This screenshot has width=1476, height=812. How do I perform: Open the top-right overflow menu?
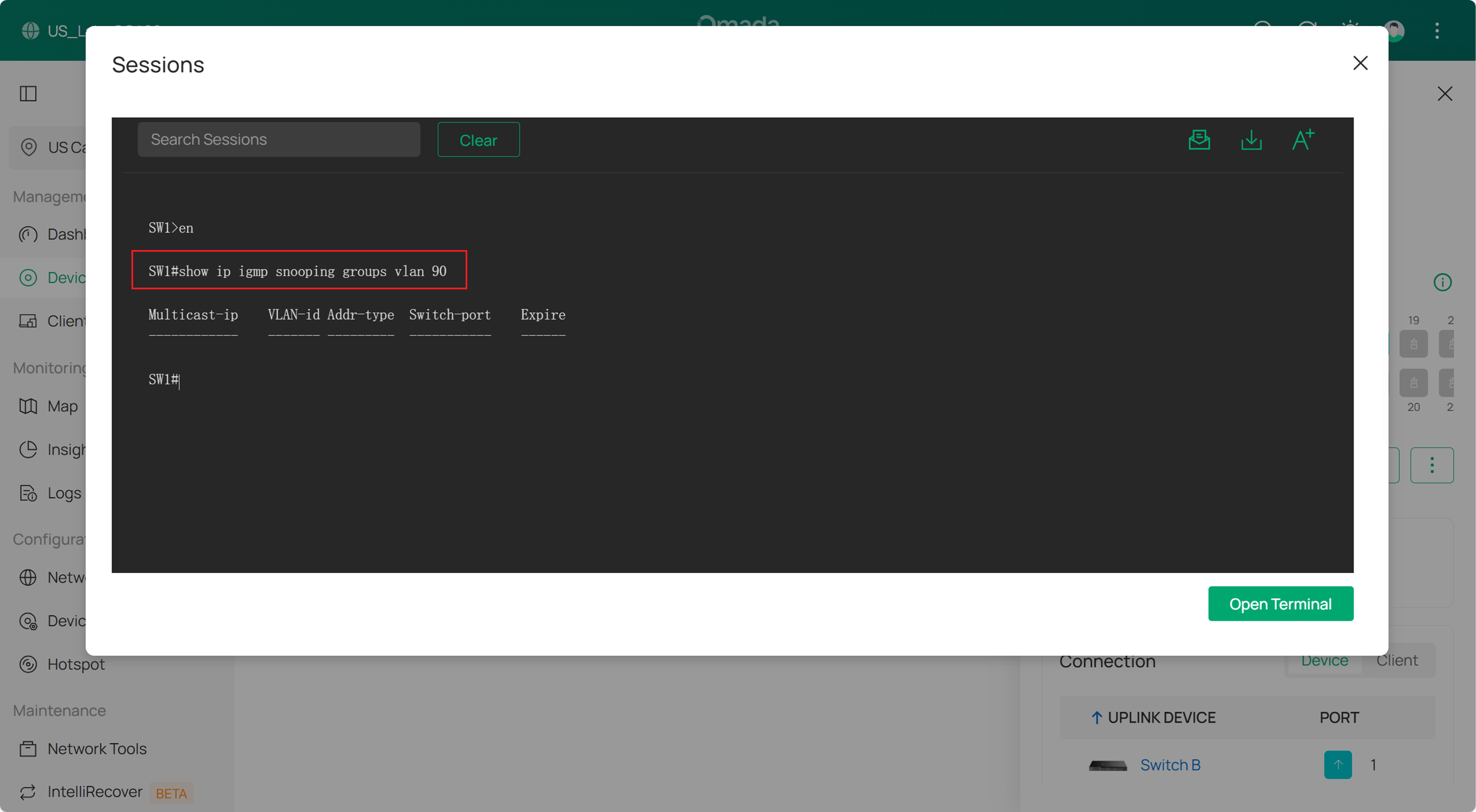click(x=1438, y=31)
